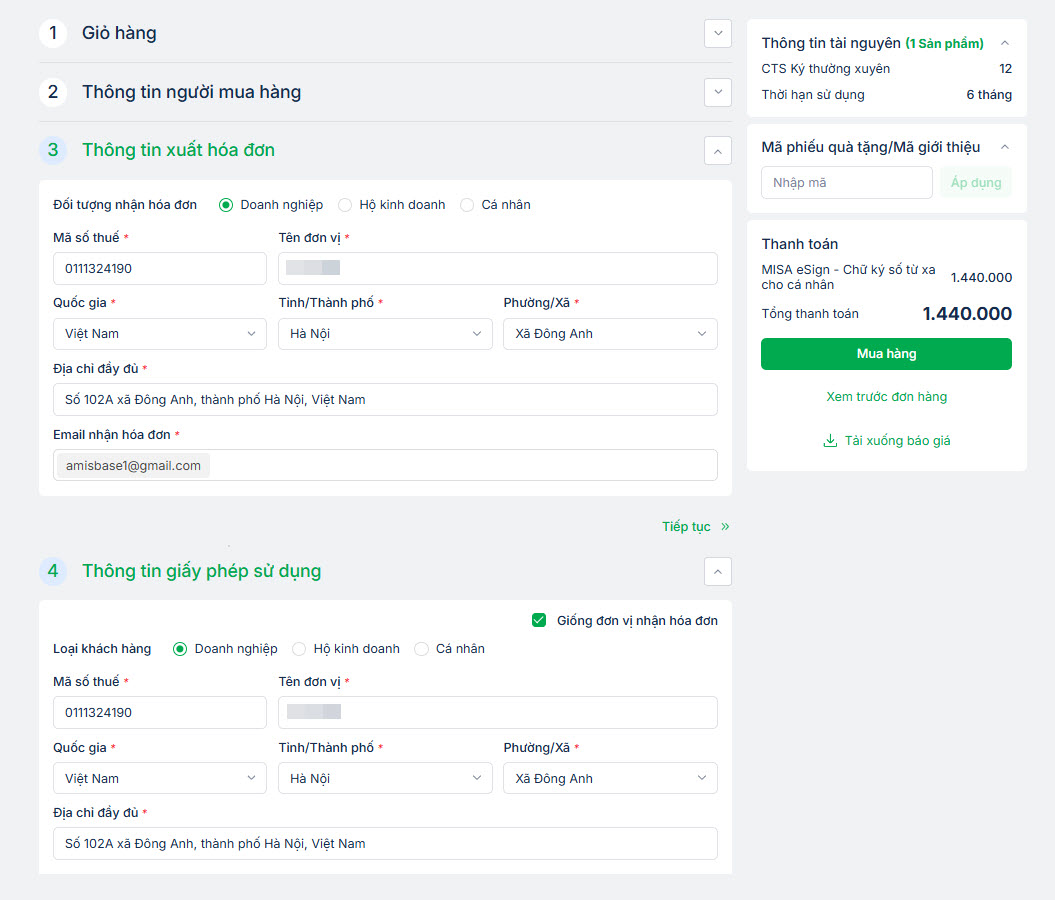This screenshot has width=1055, height=900.
Task: Choose Cá nhân as Loại khách hàng
Action: (421, 649)
